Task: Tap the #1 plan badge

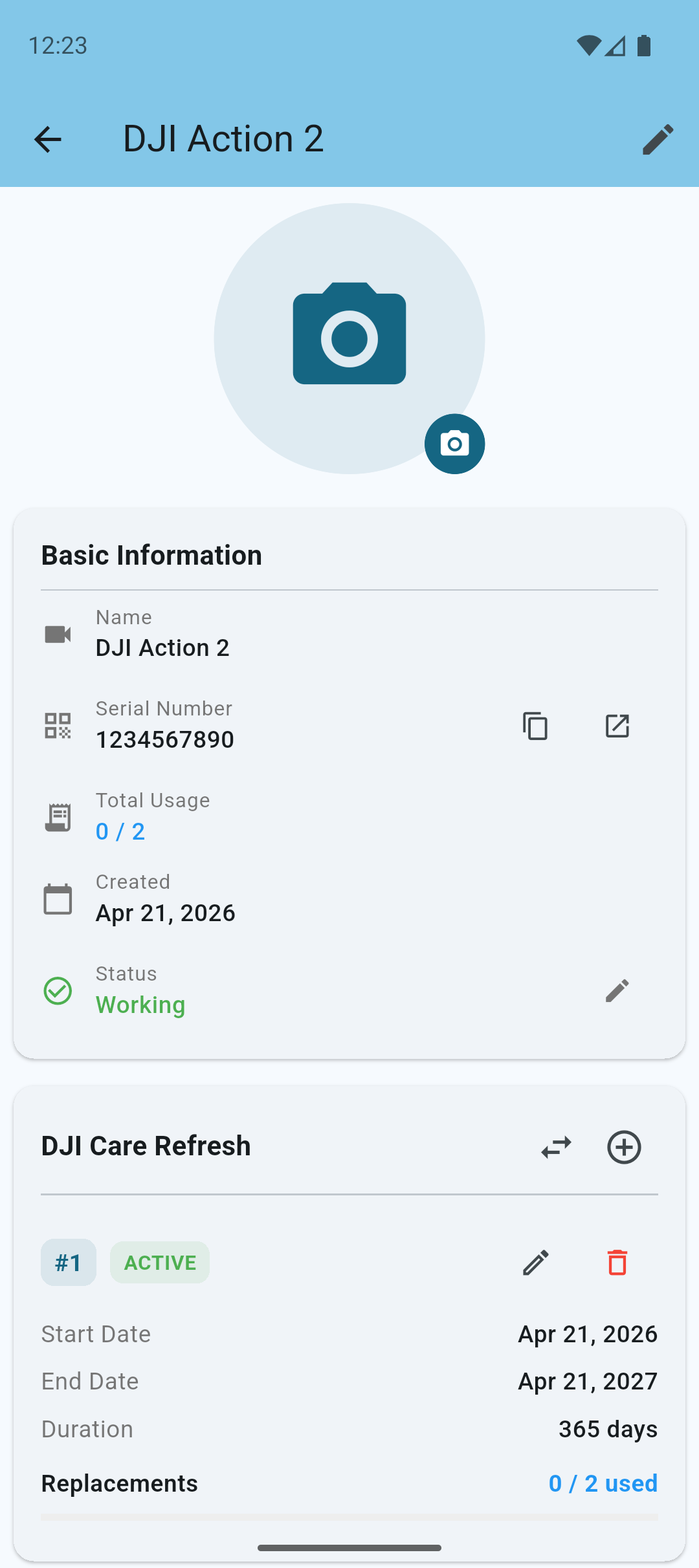Action: pyautogui.click(x=69, y=1262)
